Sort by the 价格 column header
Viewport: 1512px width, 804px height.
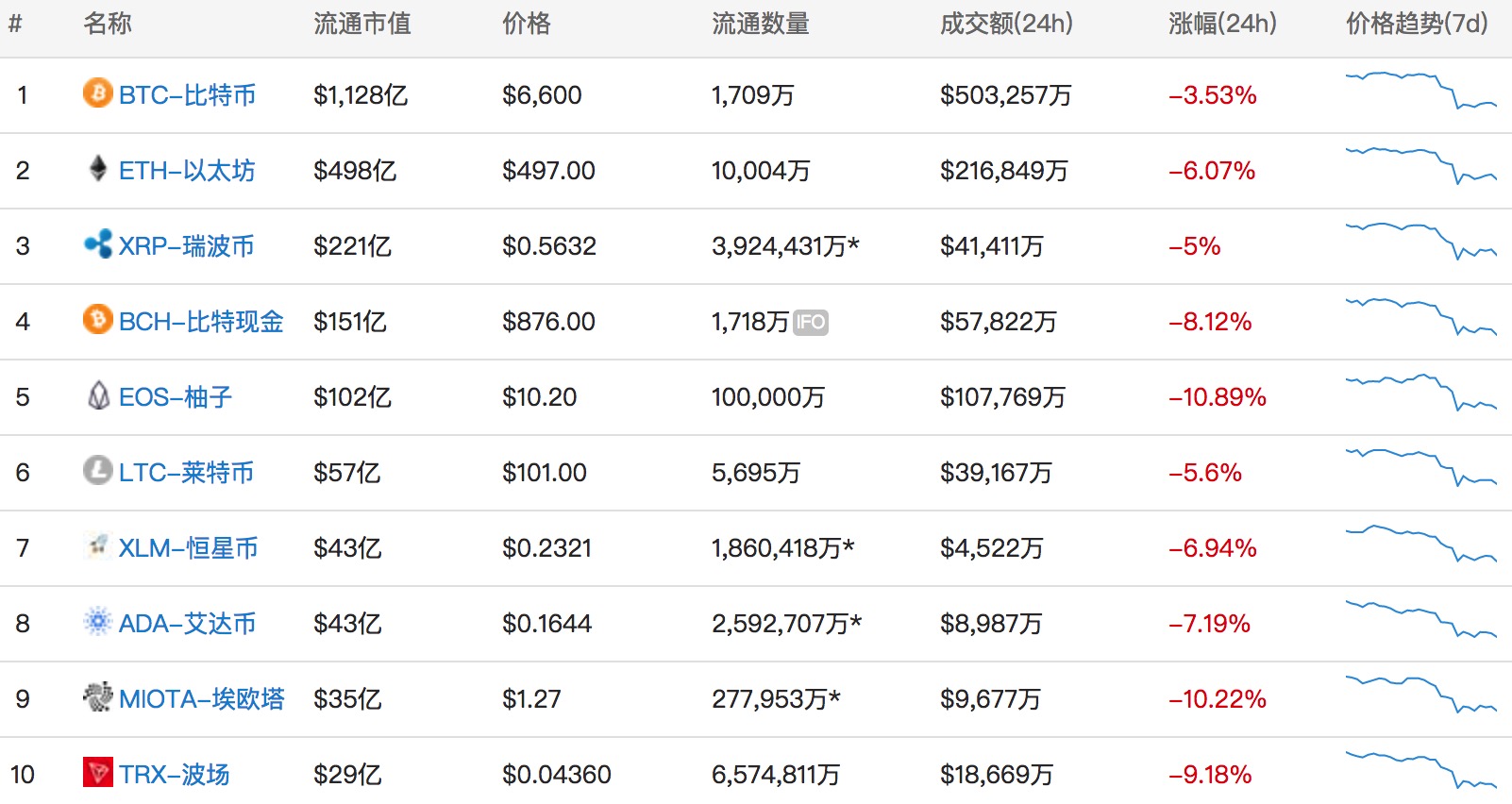coord(527,24)
